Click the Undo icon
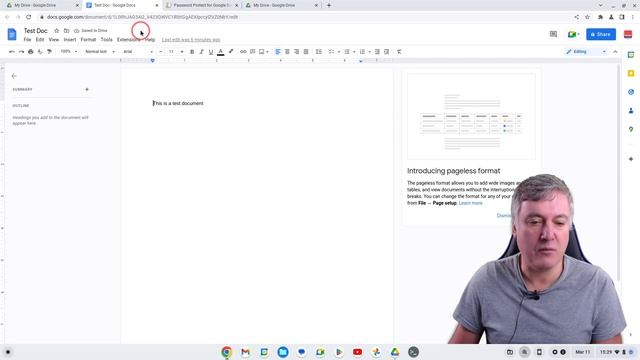Image resolution: width=640 pixels, height=360 pixels. point(12,52)
